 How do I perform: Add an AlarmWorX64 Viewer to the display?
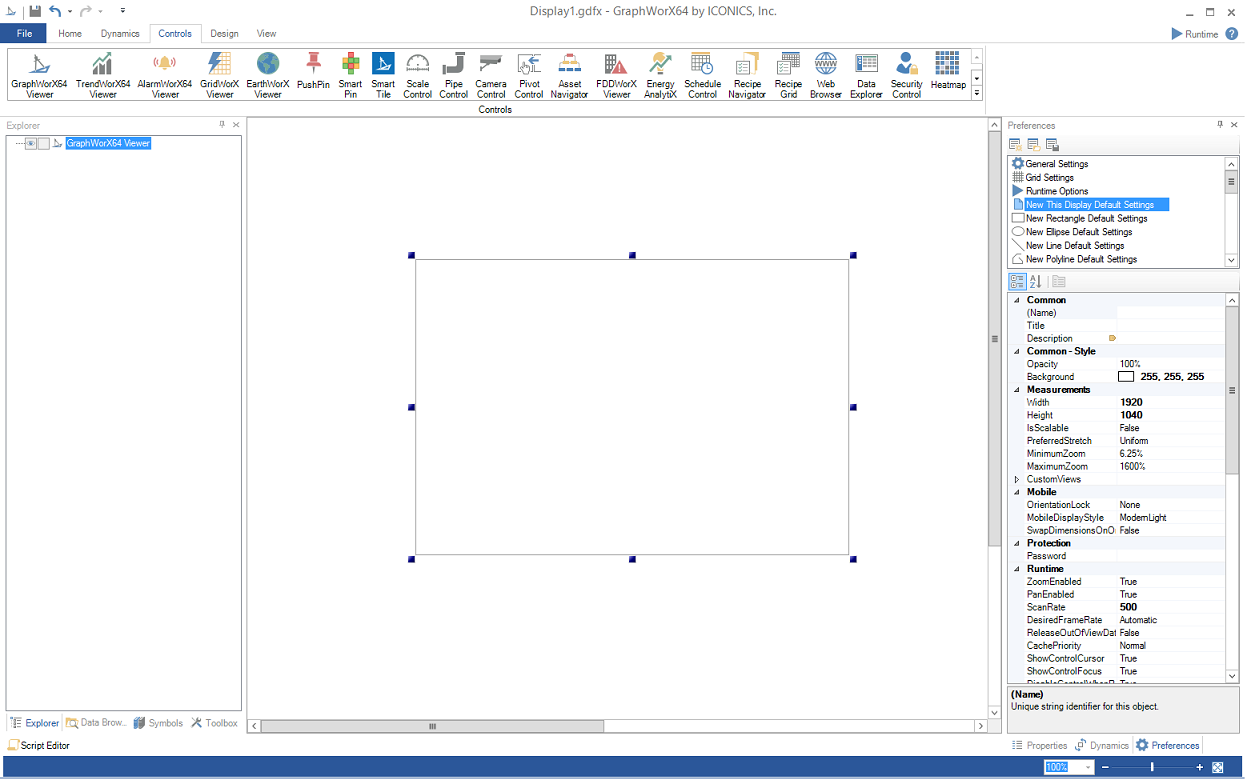point(165,75)
